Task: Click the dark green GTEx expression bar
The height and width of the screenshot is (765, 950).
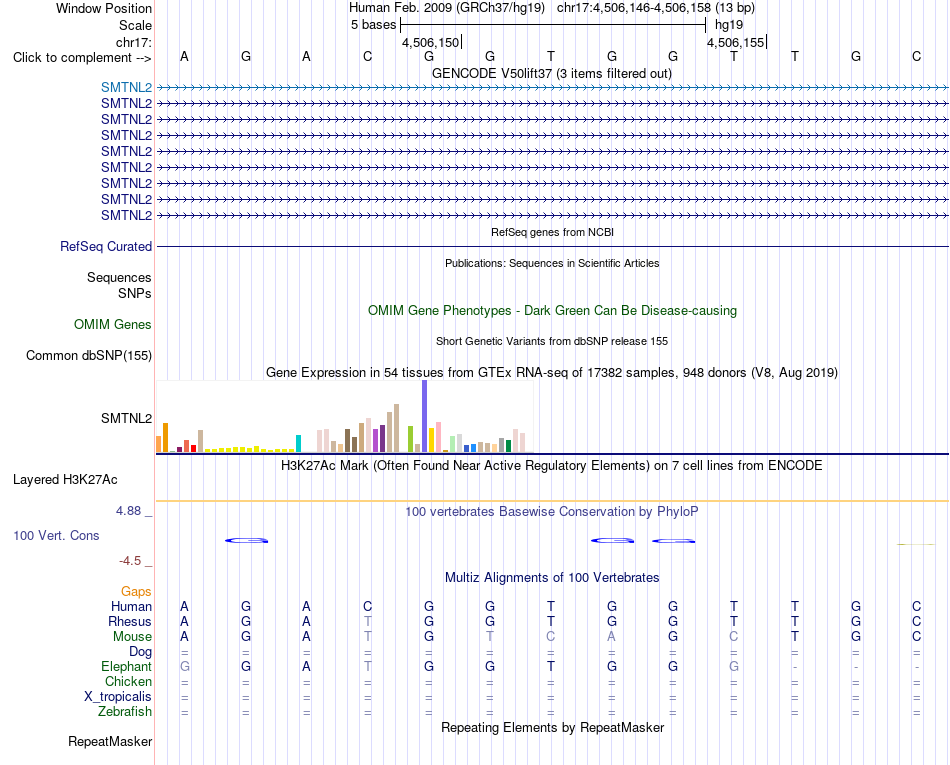Action: tap(508, 446)
